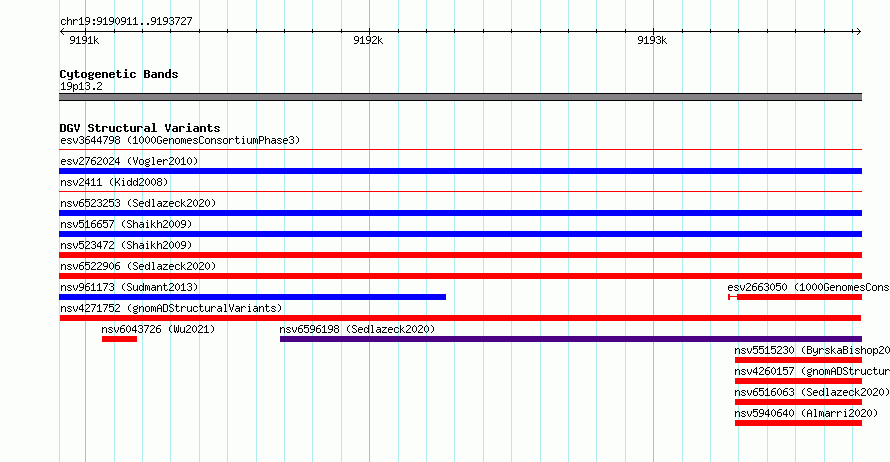Click the red bar of nsv4271752
This screenshot has width=890, height=462.
tap(460, 318)
